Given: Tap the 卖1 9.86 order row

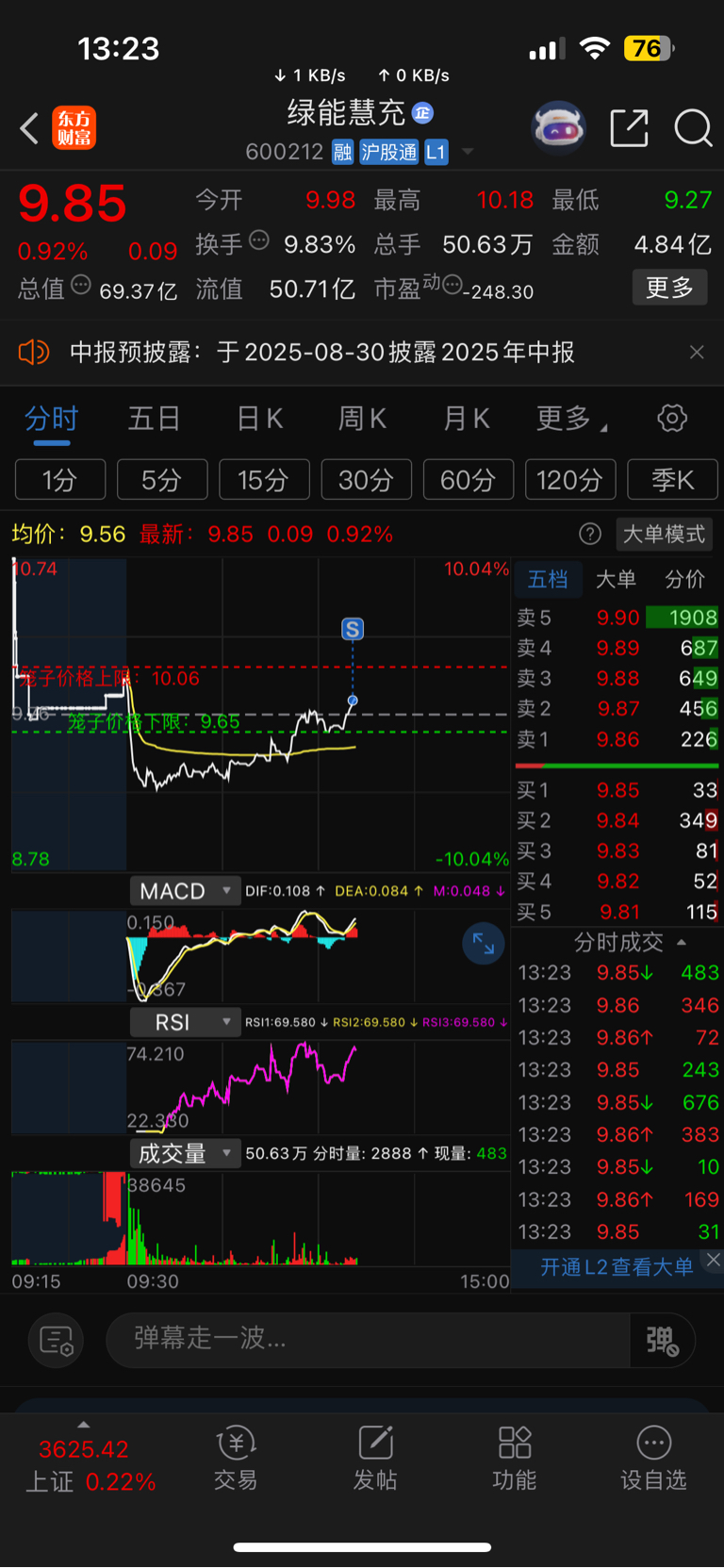Looking at the screenshot, I should [617, 740].
